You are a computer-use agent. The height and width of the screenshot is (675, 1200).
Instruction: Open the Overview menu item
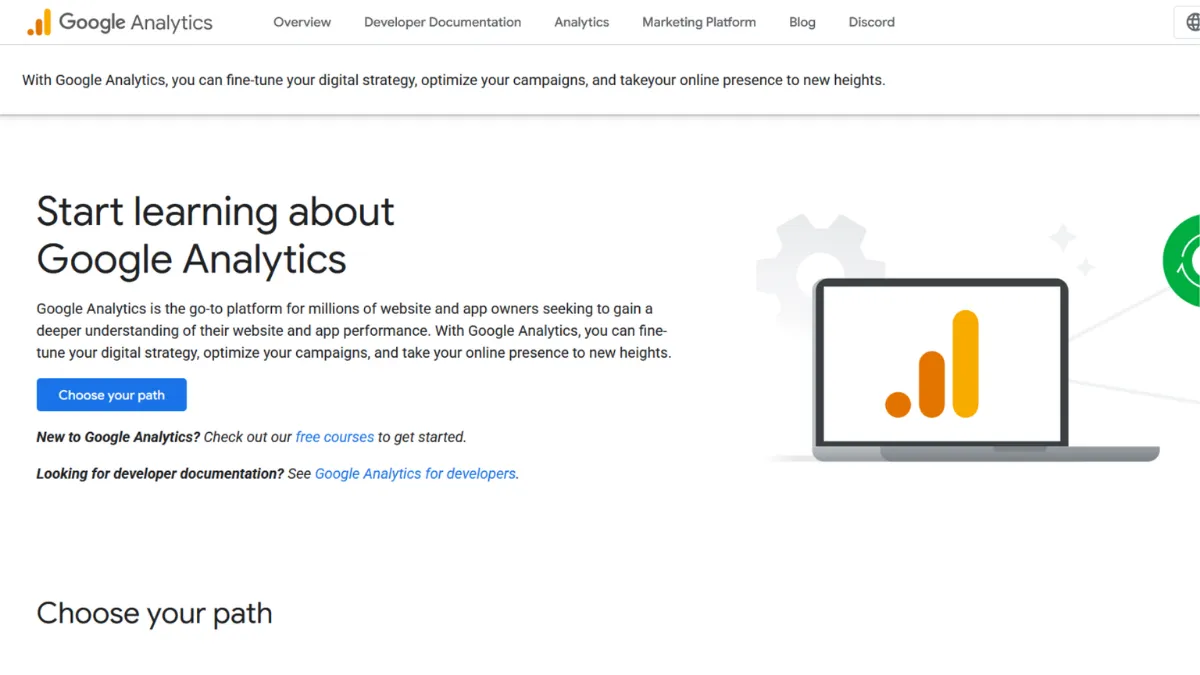point(302,22)
